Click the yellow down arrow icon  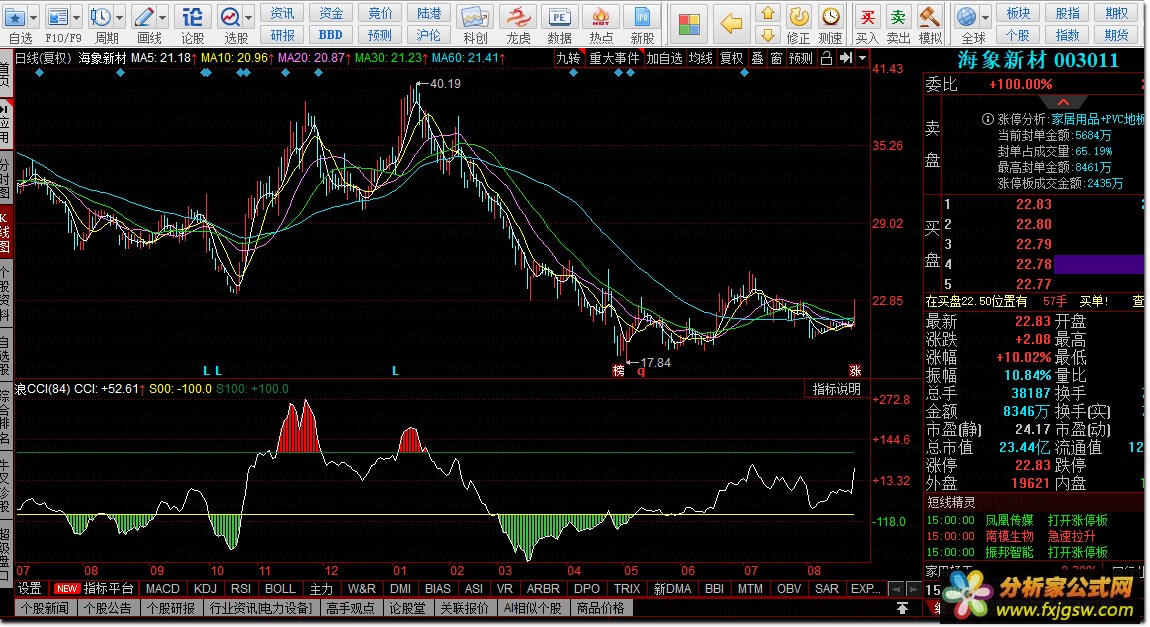coord(768,34)
